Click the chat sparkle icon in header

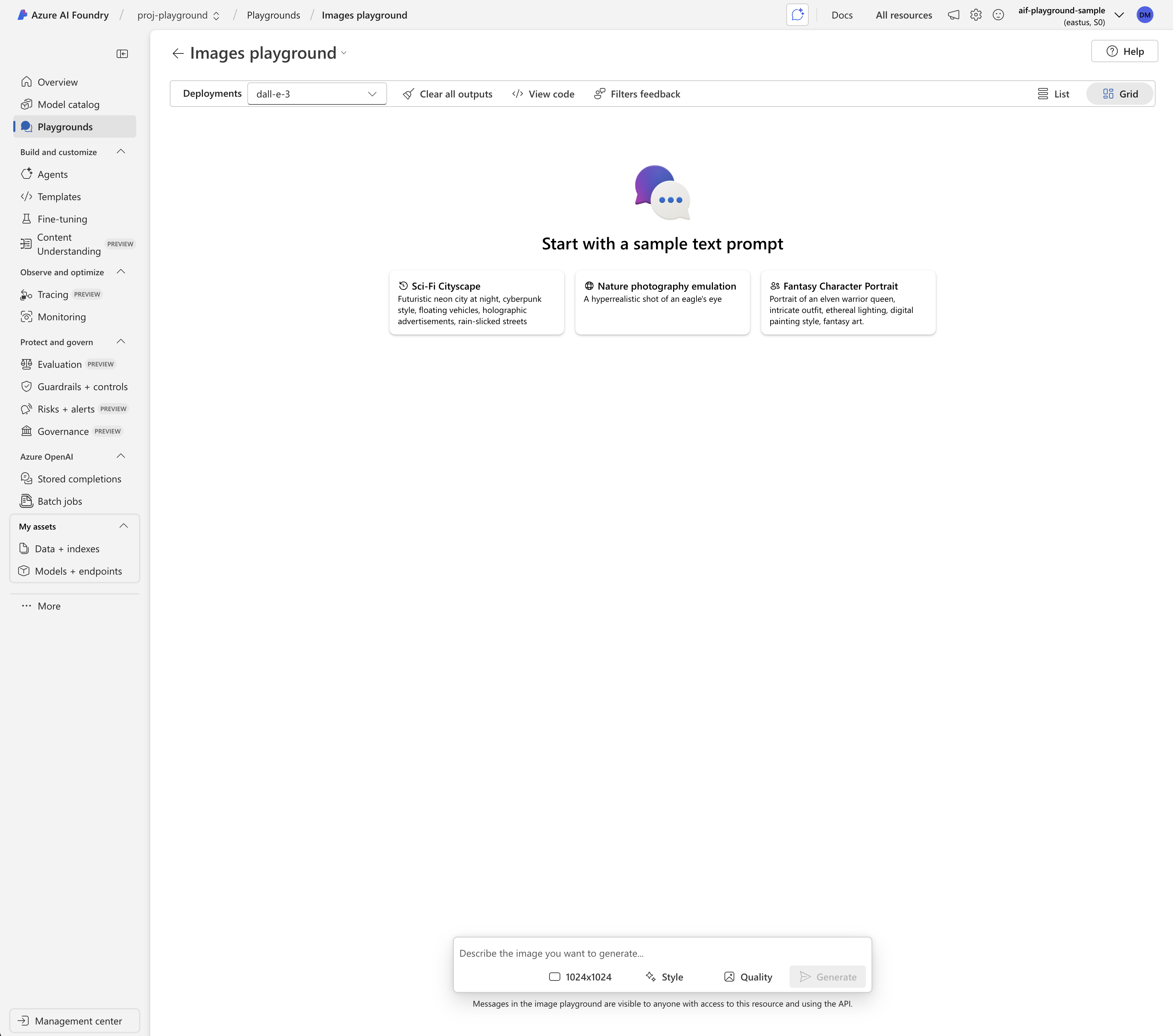[x=797, y=15]
